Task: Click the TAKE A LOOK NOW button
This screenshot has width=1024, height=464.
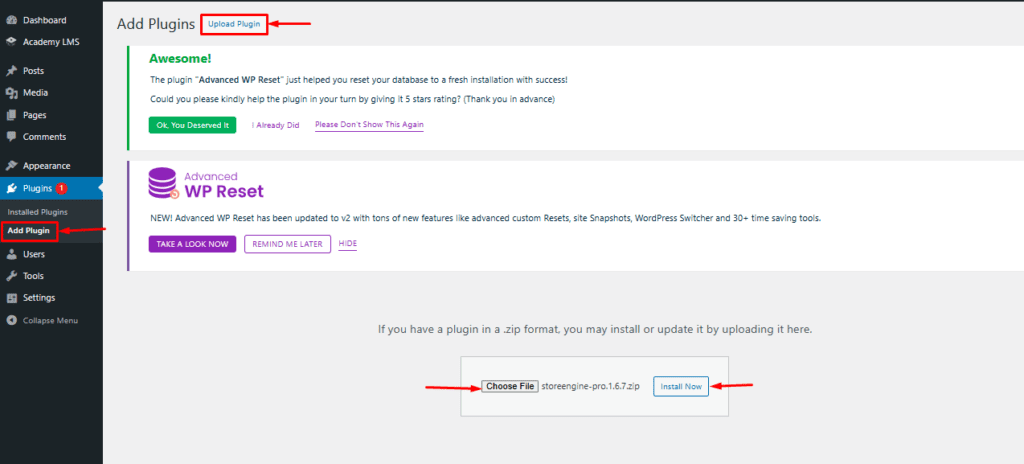Action: [x=192, y=244]
